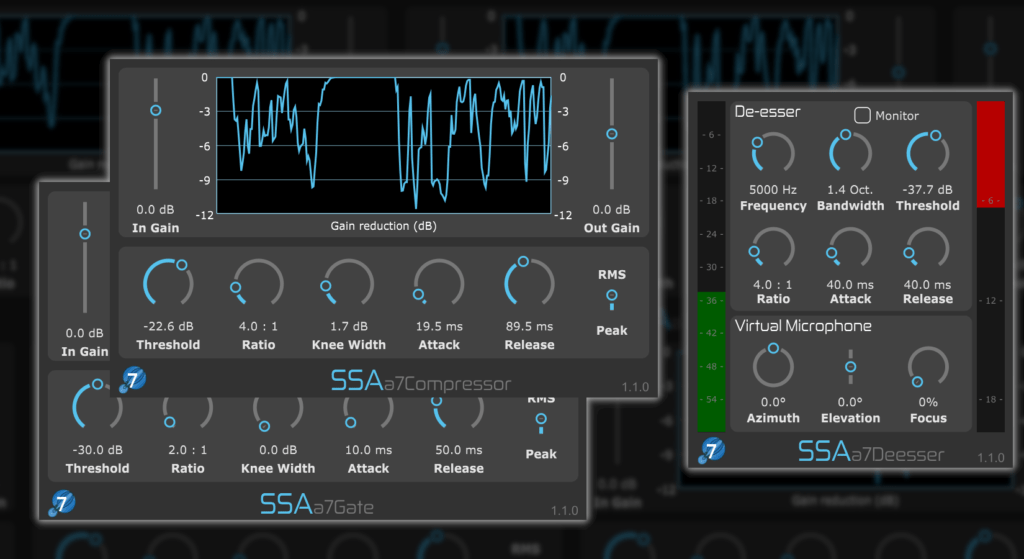Click the 19.5 ms Attack value
1024x559 pixels.
pos(439,326)
